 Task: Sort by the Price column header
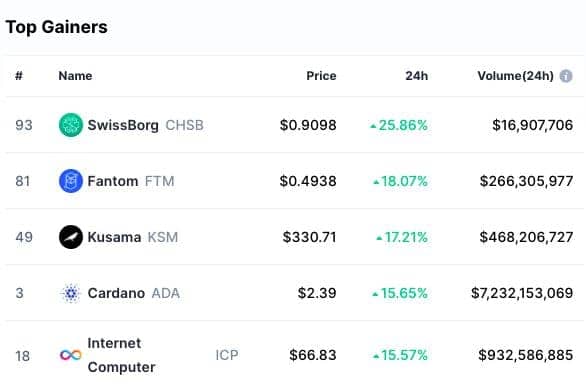tap(321, 76)
